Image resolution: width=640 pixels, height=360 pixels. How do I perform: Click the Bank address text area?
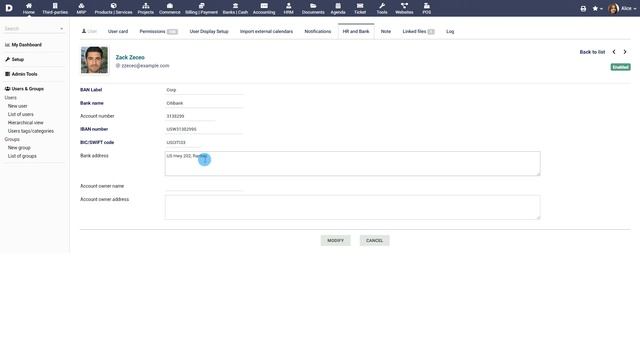pyautogui.click(x=353, y=164)
